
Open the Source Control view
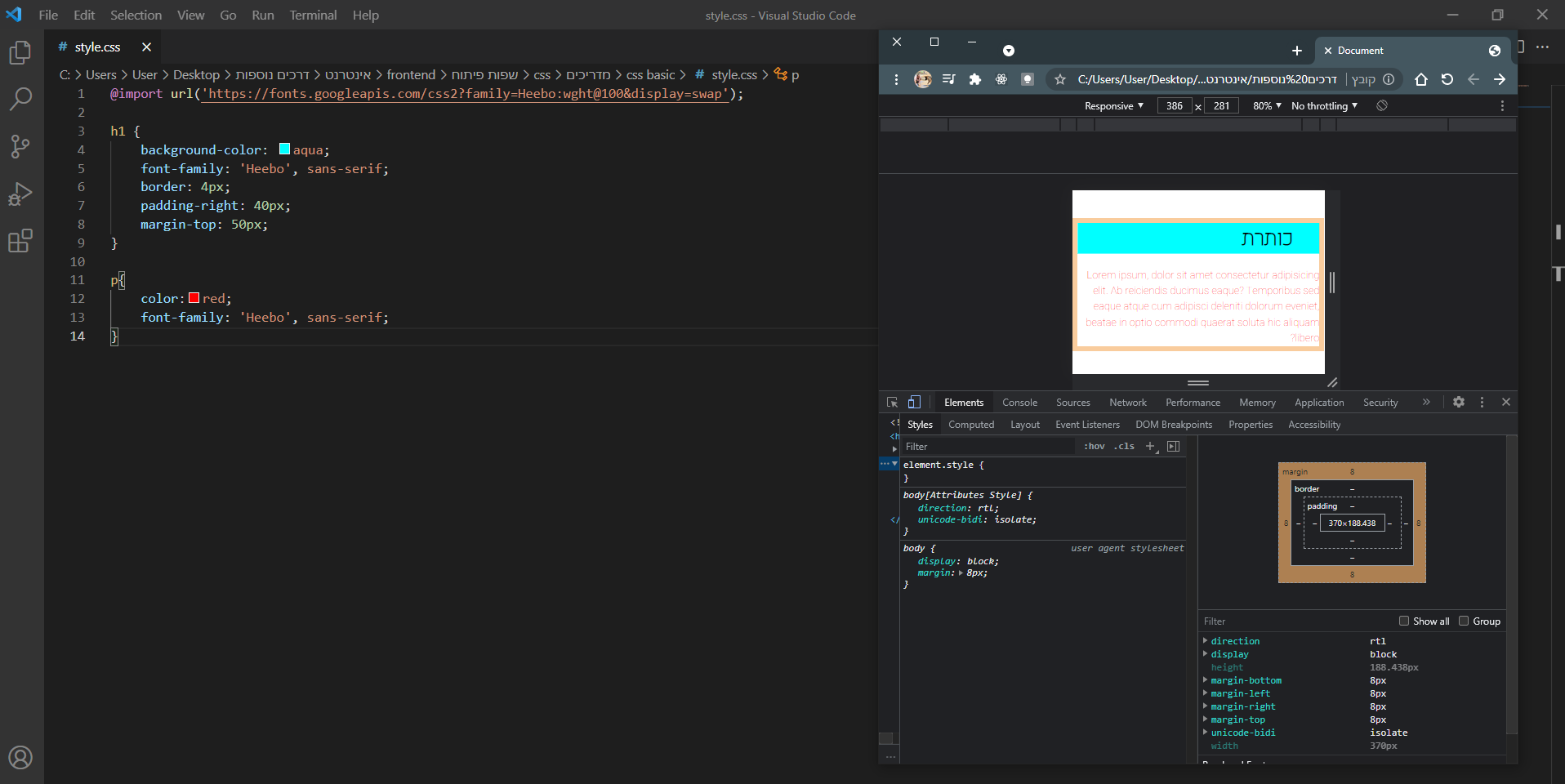(20, 147)
